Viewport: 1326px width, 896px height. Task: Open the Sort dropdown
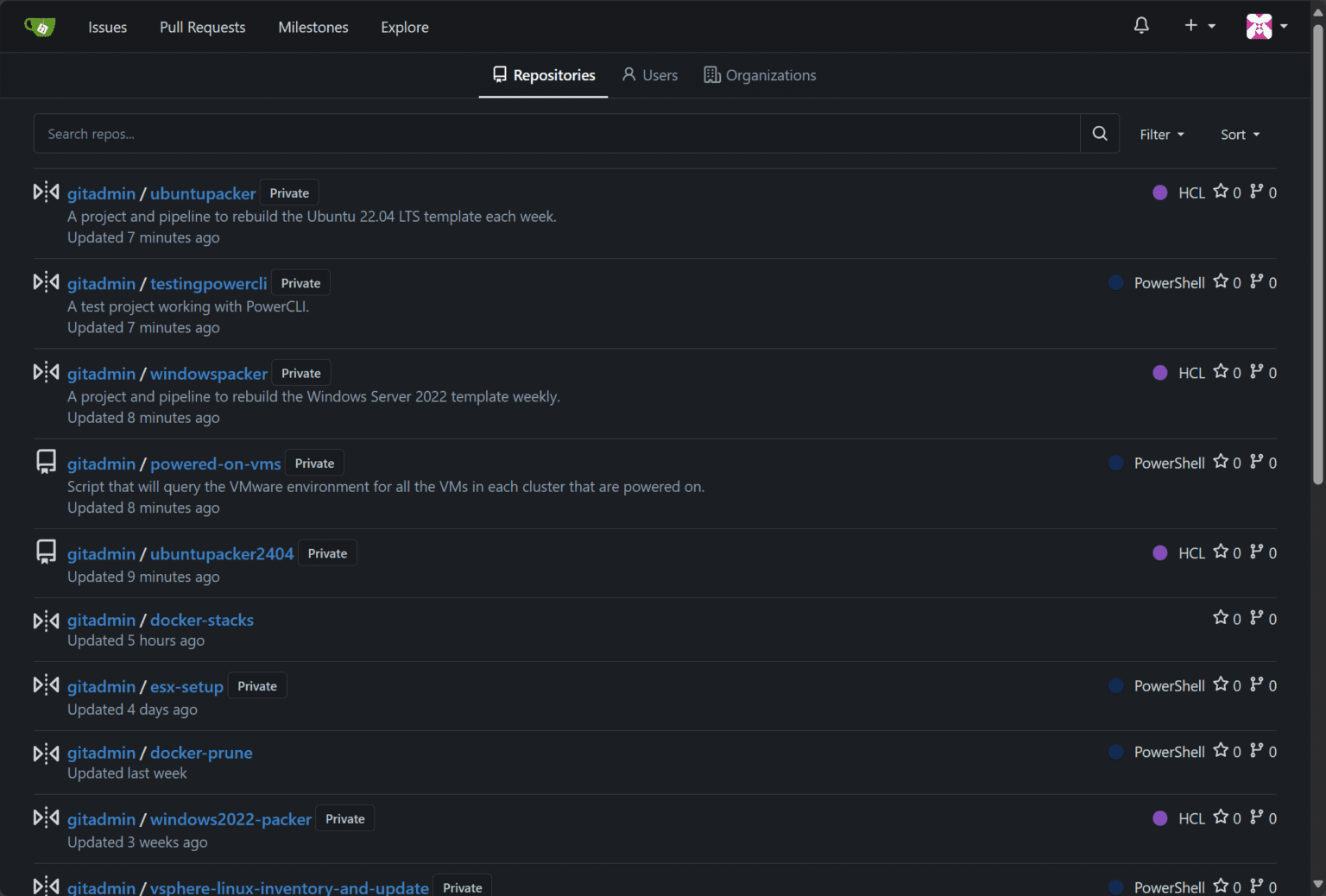pos(1240,134)
